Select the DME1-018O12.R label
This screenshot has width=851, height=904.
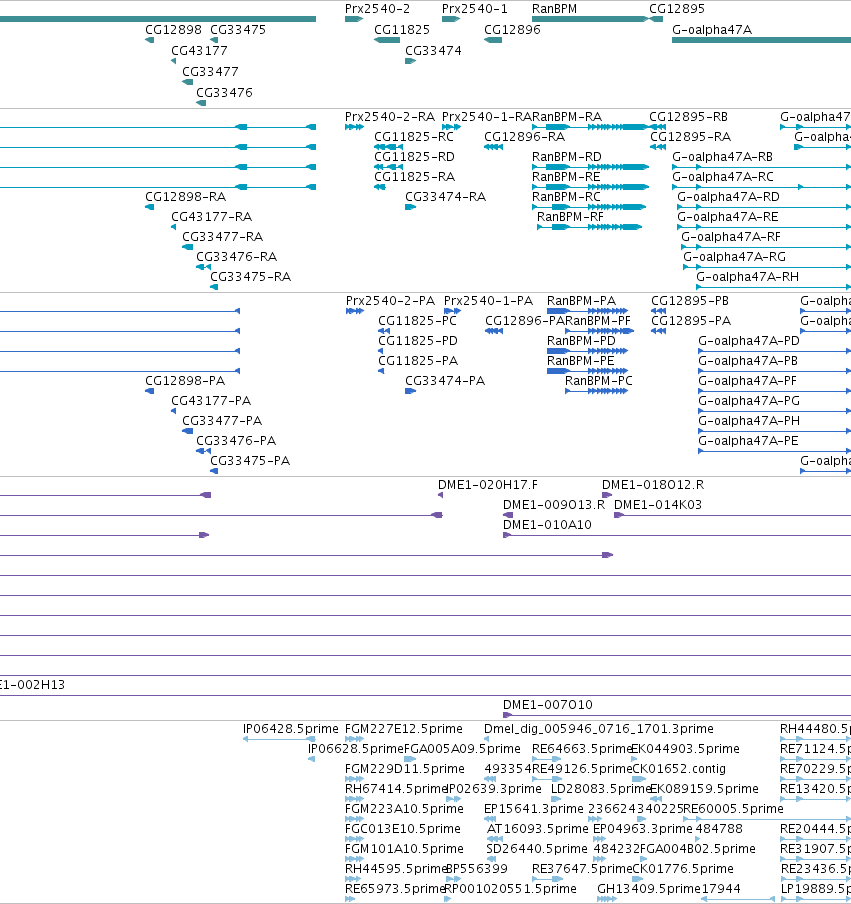click(653, 485)
